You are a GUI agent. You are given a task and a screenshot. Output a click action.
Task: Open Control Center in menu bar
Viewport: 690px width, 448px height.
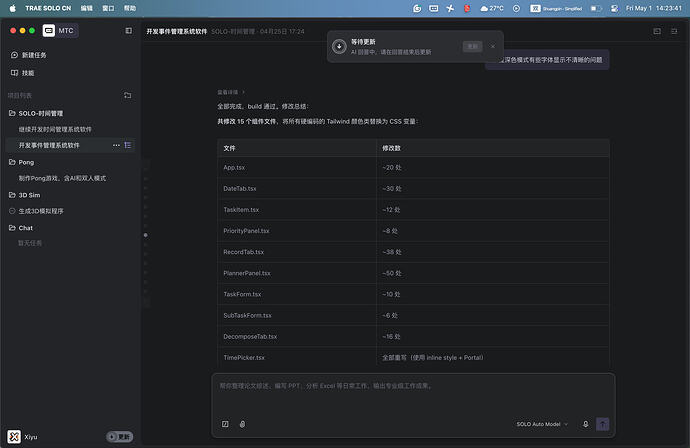tap(614, 8)
